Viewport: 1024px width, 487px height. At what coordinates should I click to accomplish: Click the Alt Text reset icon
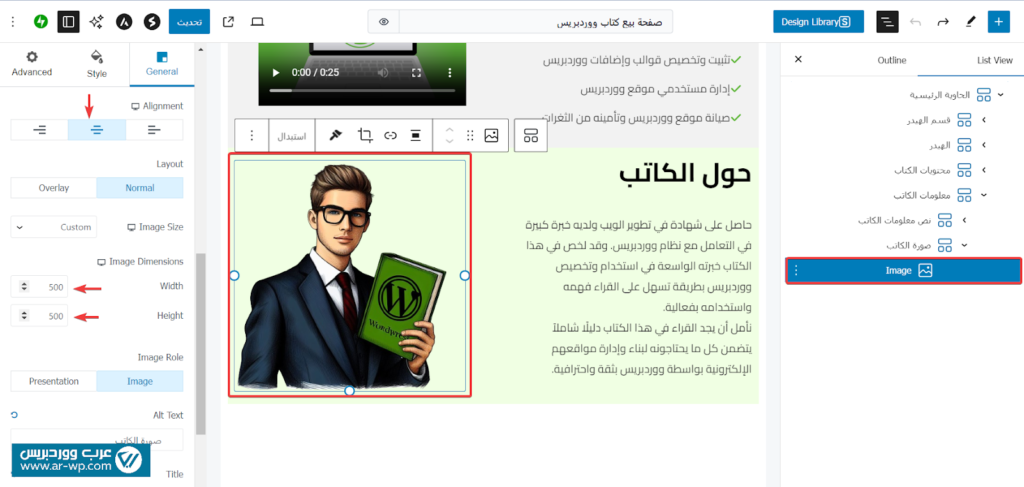[x=14, y=415]
